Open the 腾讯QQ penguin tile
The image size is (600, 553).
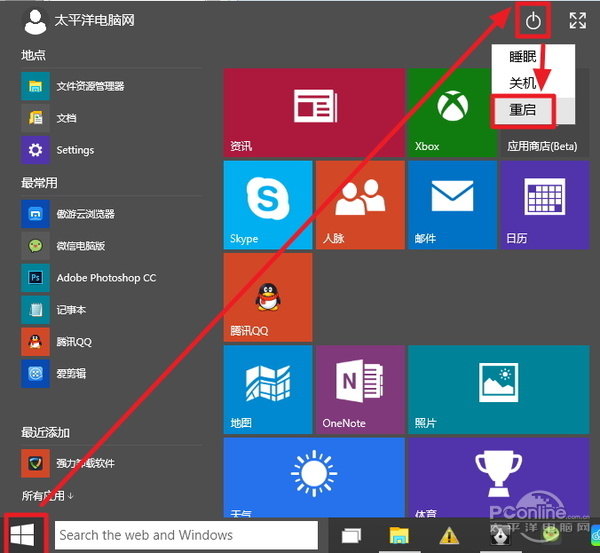coord(267,297)
